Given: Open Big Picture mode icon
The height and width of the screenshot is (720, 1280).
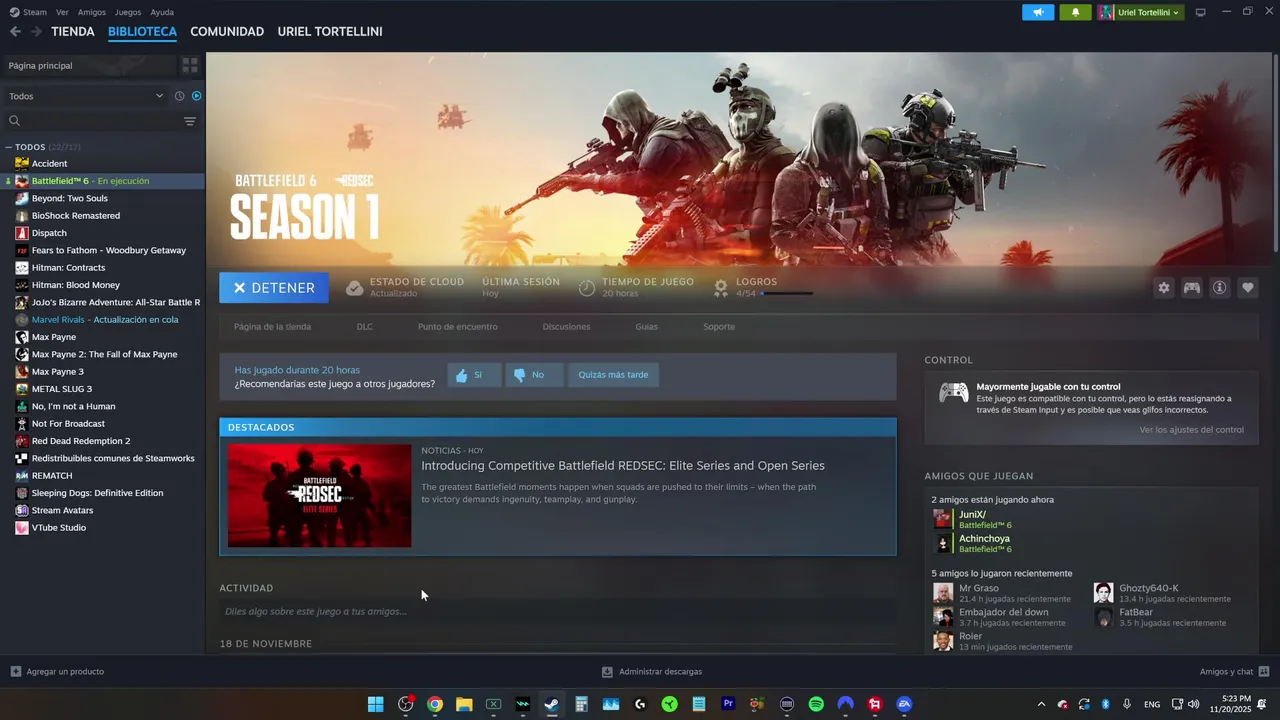Looking at the screenshot, I should tap(1201, 12).
